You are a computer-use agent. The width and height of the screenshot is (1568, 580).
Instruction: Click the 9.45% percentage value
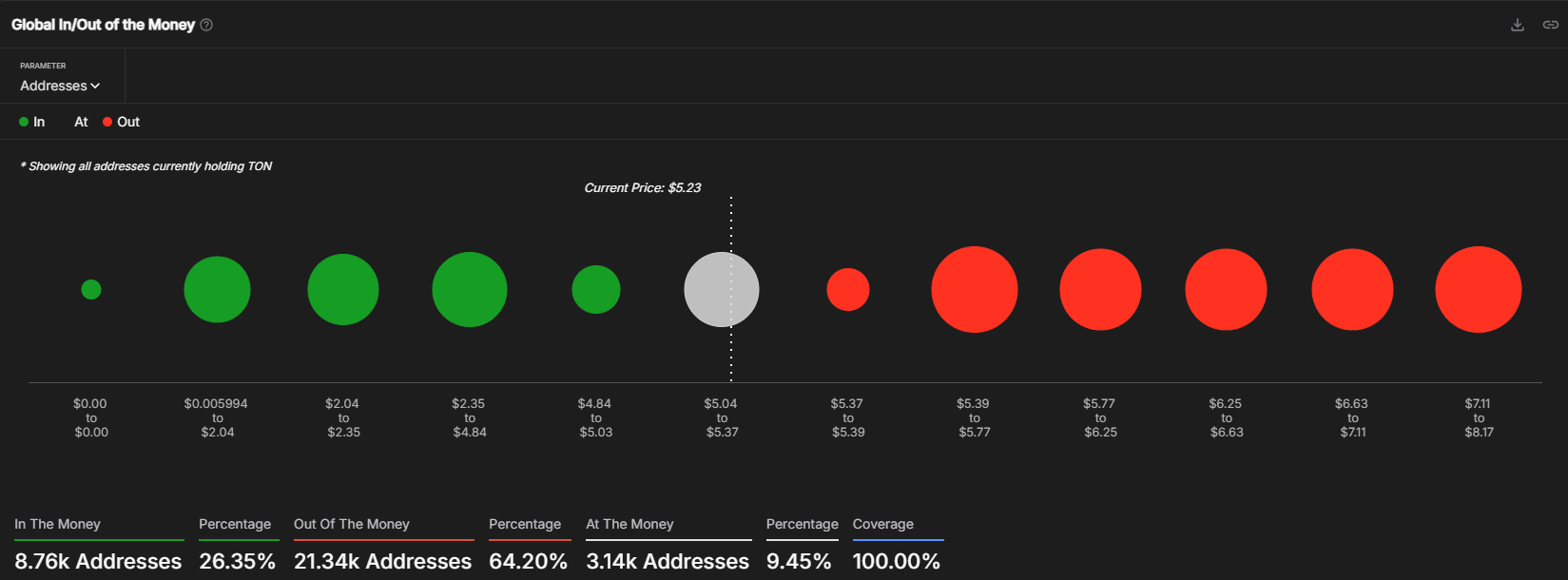pos(799,561)
